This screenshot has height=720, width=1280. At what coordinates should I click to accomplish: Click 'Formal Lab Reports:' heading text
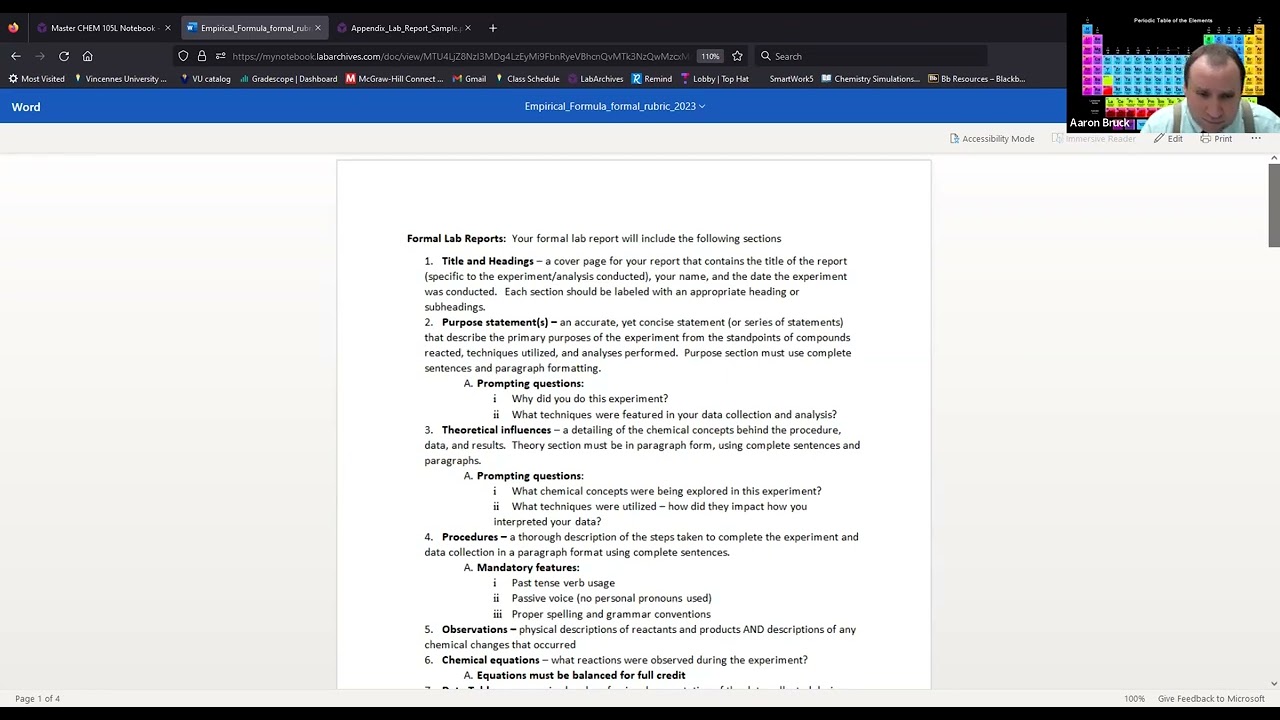pos(456,239)
